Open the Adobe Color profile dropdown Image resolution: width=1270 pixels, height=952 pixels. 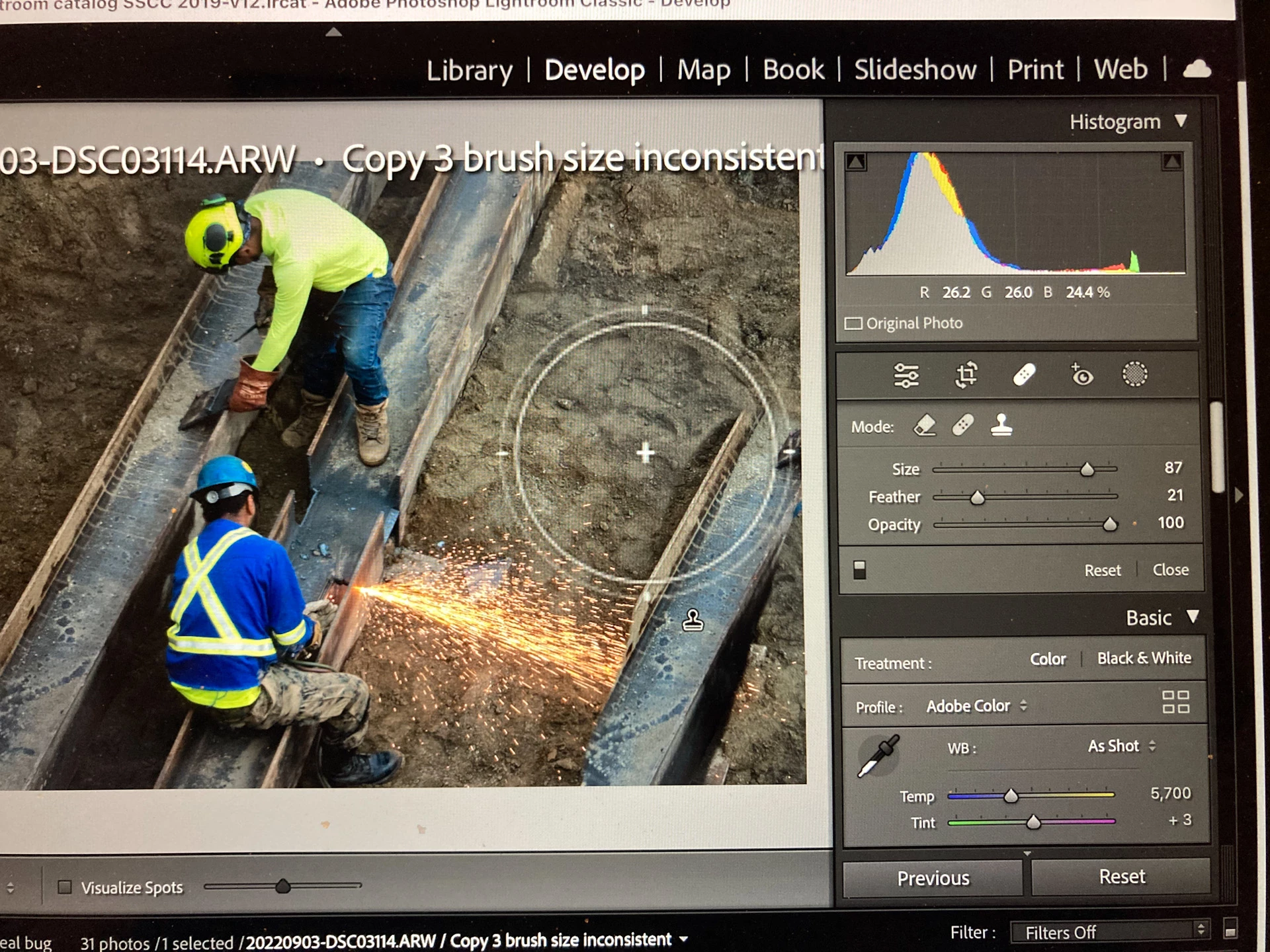[x=976, y=706]
